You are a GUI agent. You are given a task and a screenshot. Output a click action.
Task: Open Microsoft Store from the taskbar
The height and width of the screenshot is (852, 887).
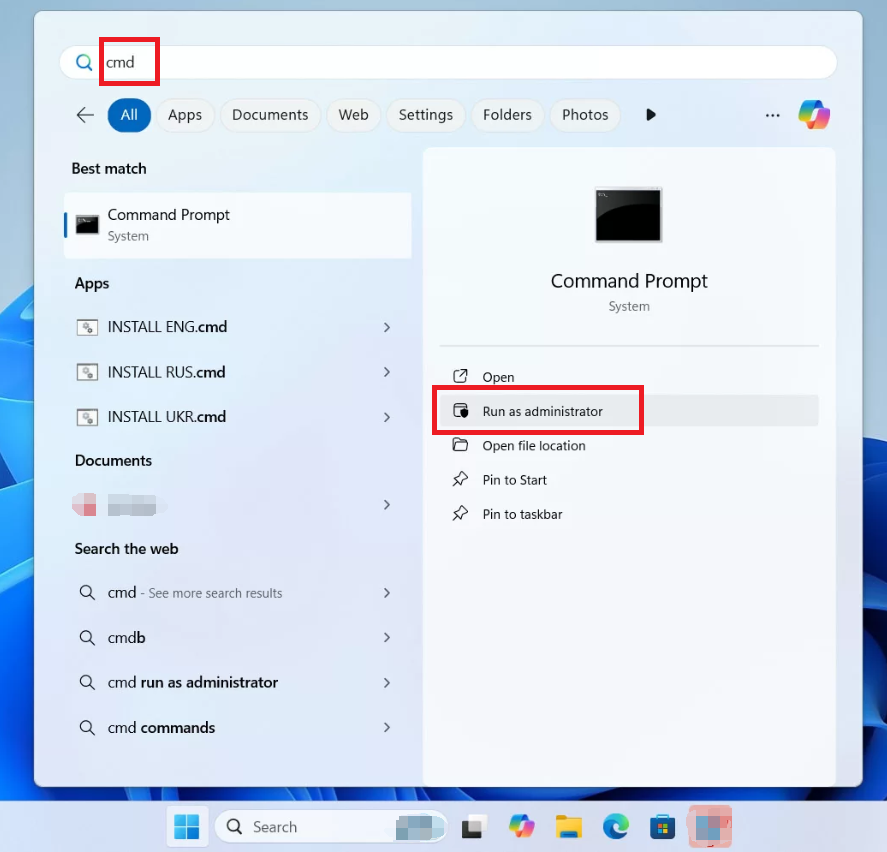(662, 826)
